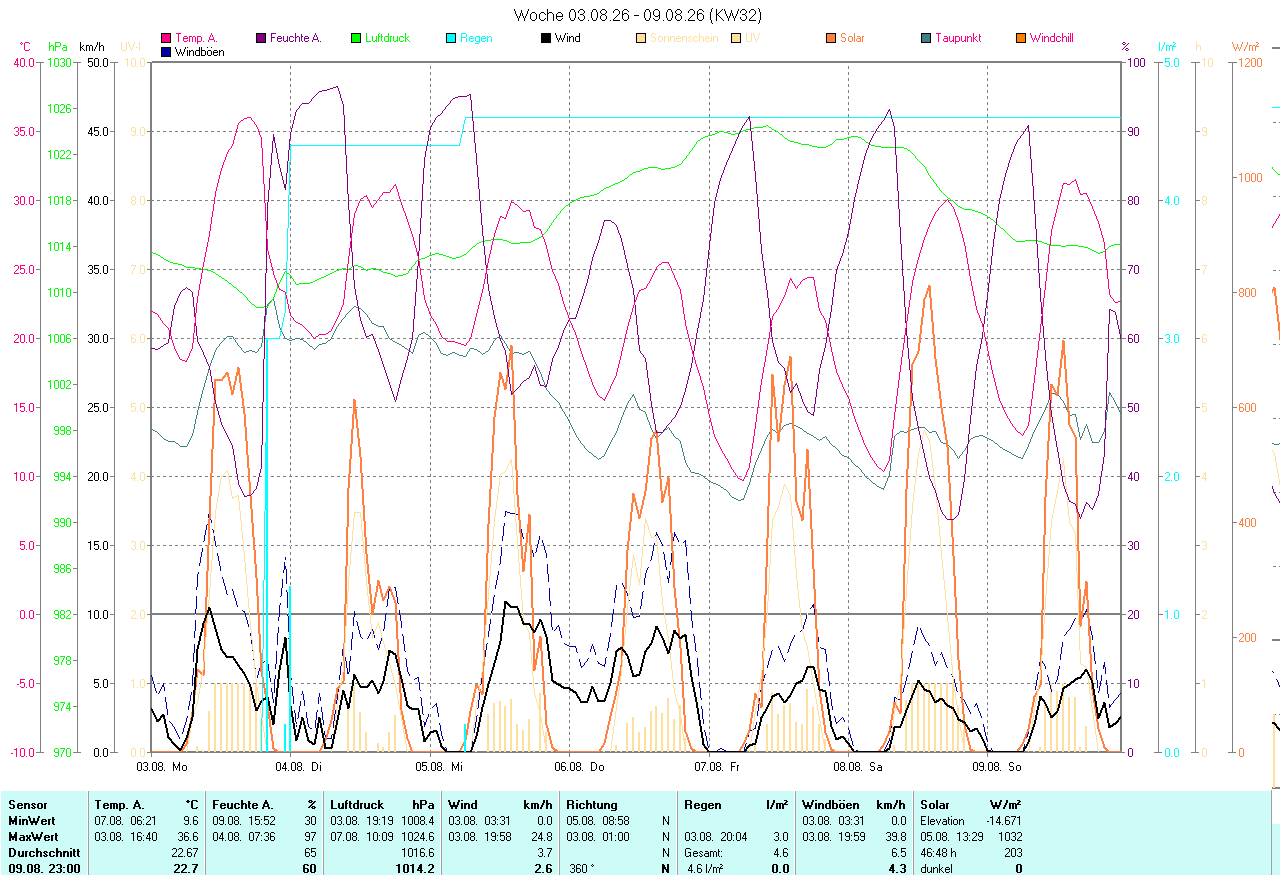Click maximum pressure value "1024.6"
This screenshot has width=1280, height=875.
pyautogui.click(x=418, y=837)
